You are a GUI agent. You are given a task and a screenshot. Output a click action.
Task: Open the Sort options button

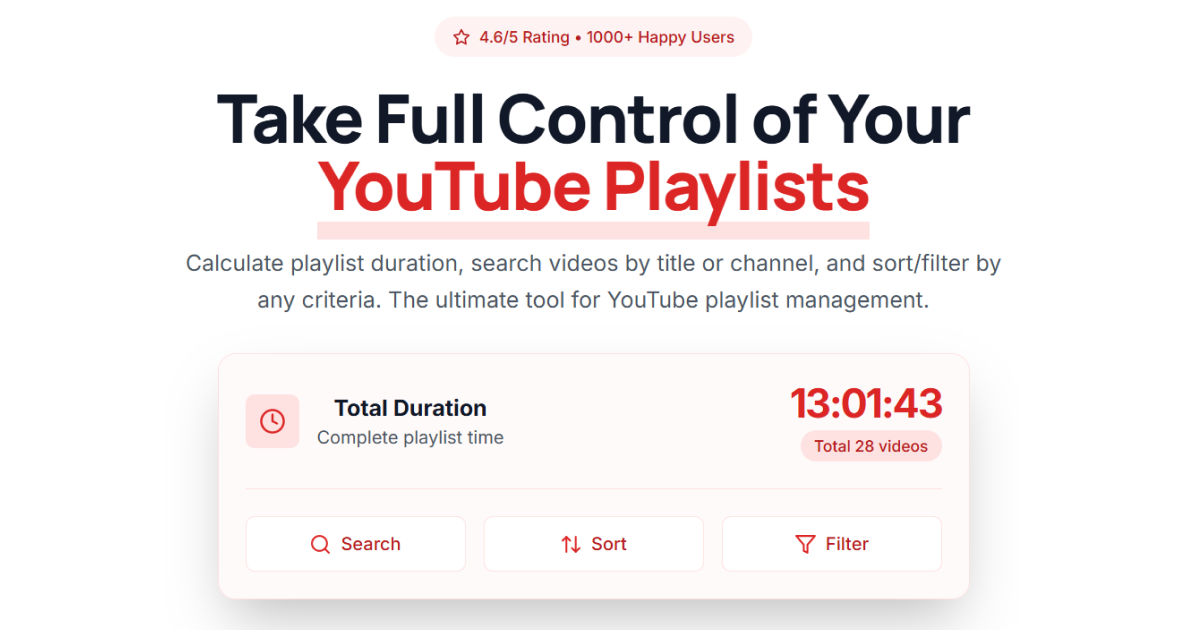[593, 544]
